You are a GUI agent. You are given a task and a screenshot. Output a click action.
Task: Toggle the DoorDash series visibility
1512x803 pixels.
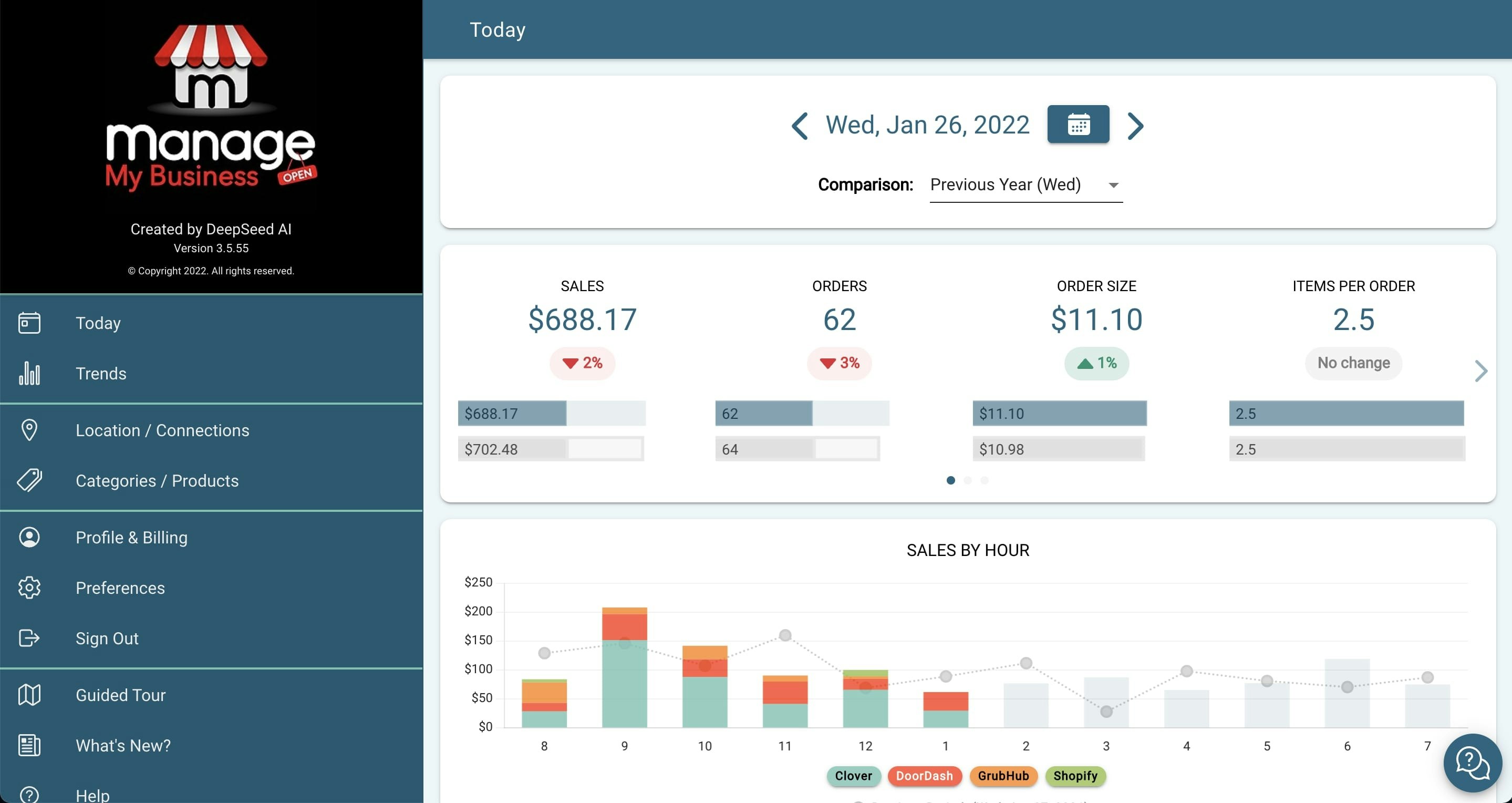point(925,776)
